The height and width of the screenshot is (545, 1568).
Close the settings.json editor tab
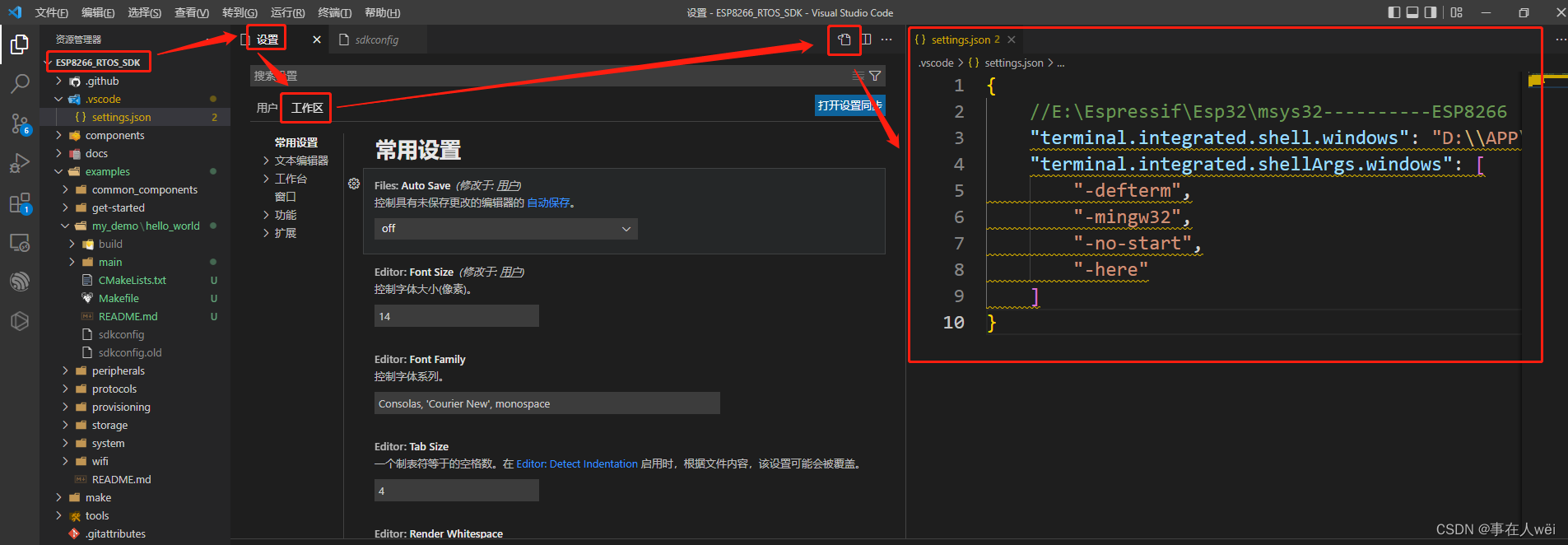point(1012,40)
